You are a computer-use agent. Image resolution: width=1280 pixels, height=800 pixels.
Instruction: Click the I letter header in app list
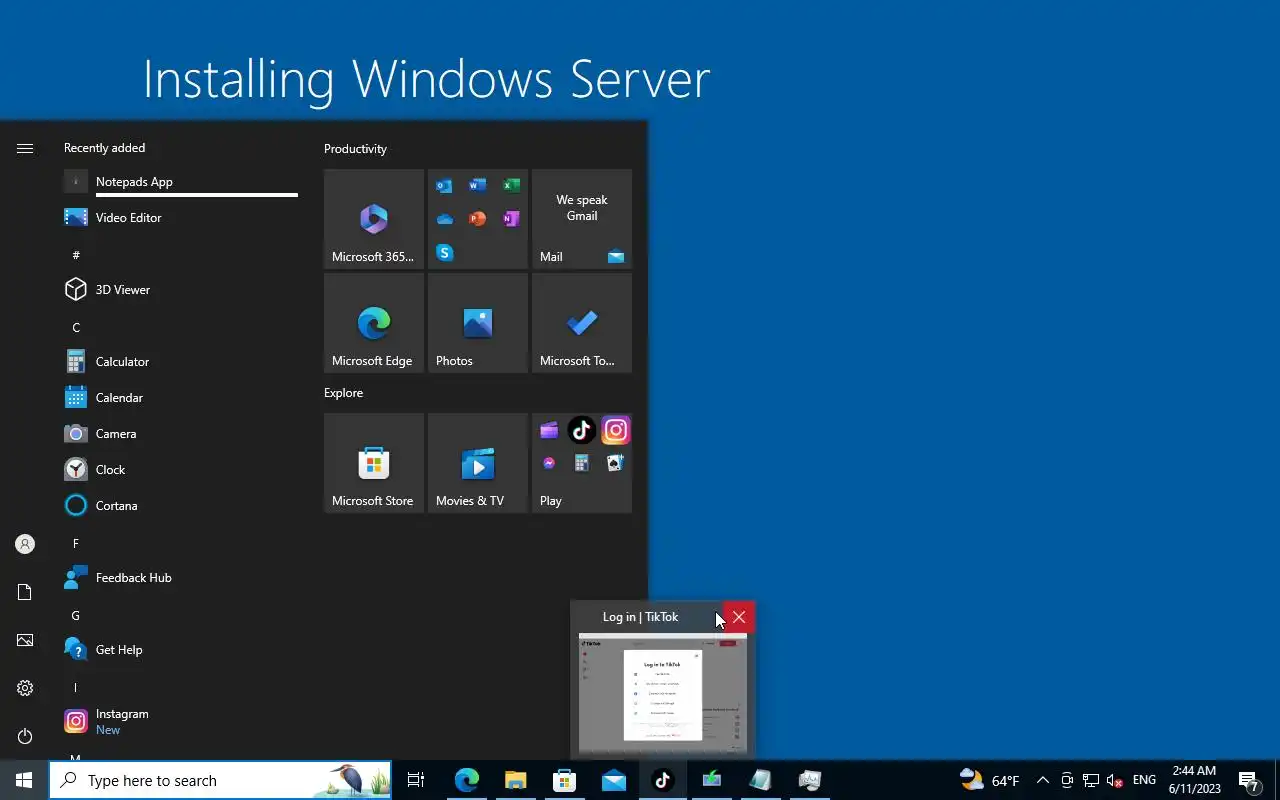[76, 687]
